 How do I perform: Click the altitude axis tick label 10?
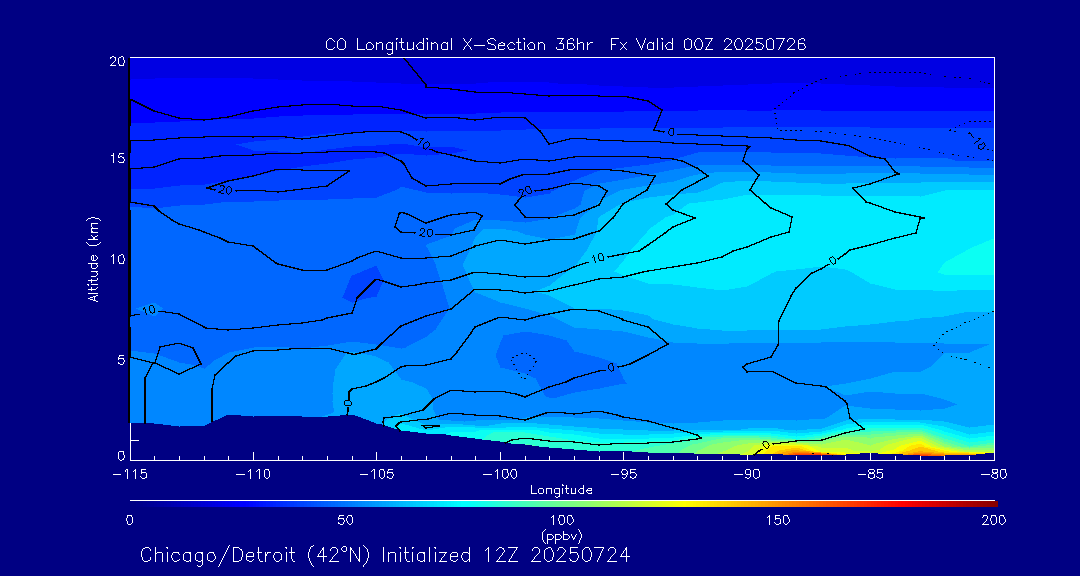[117, 258]
